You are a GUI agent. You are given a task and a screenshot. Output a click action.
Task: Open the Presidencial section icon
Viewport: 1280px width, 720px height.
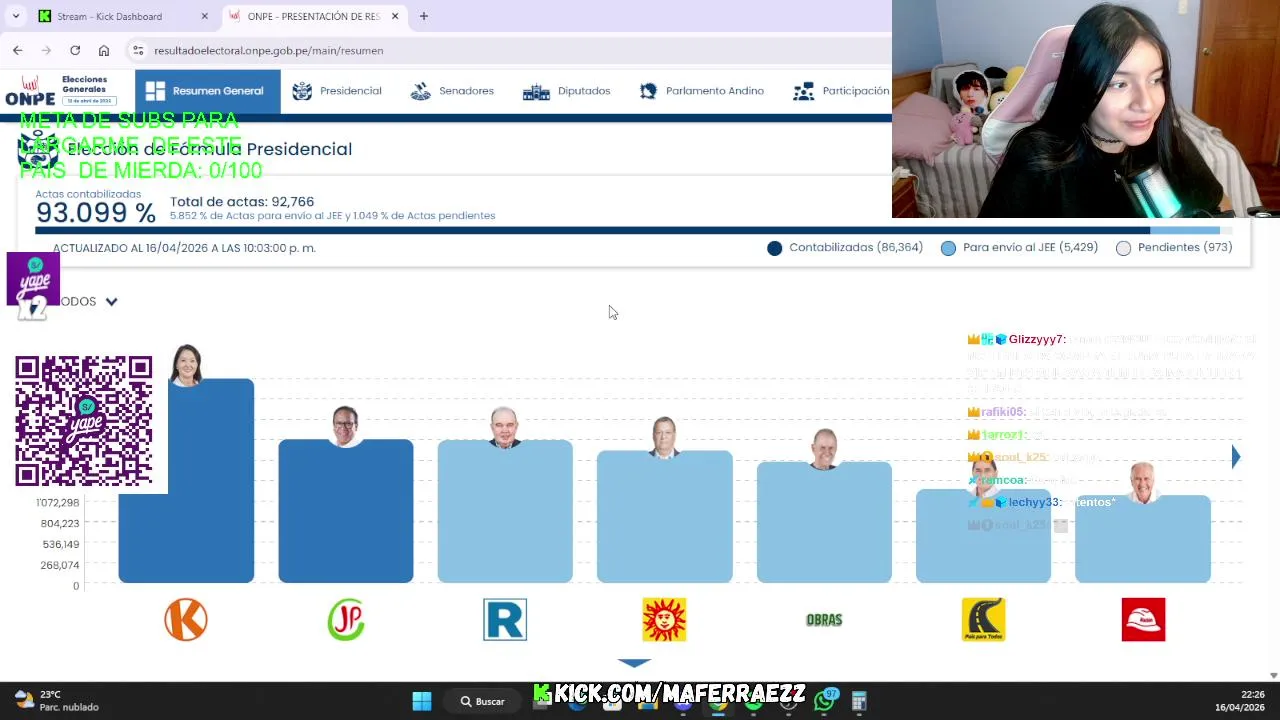(302, 91)
